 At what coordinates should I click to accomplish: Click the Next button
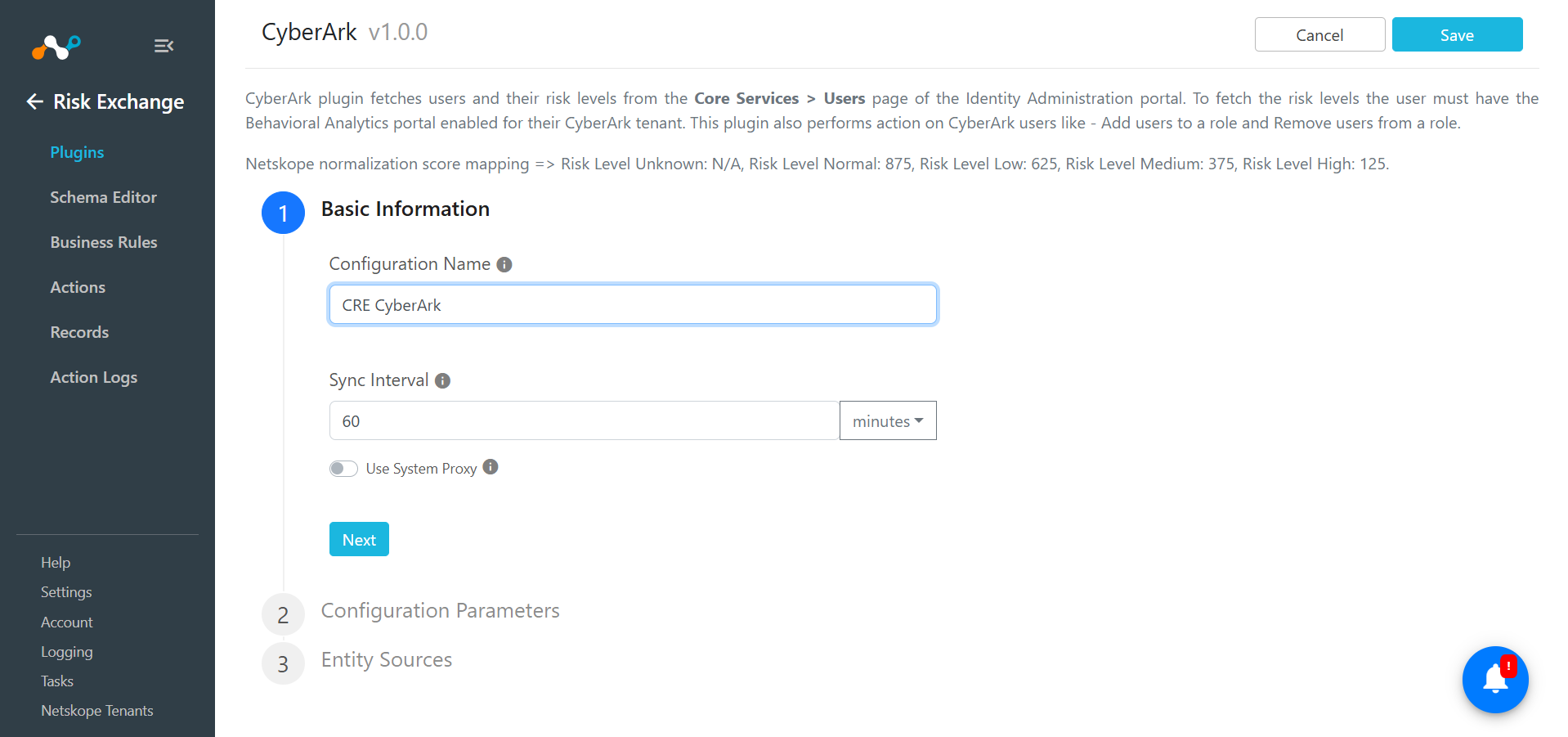(x=359, y=539)
